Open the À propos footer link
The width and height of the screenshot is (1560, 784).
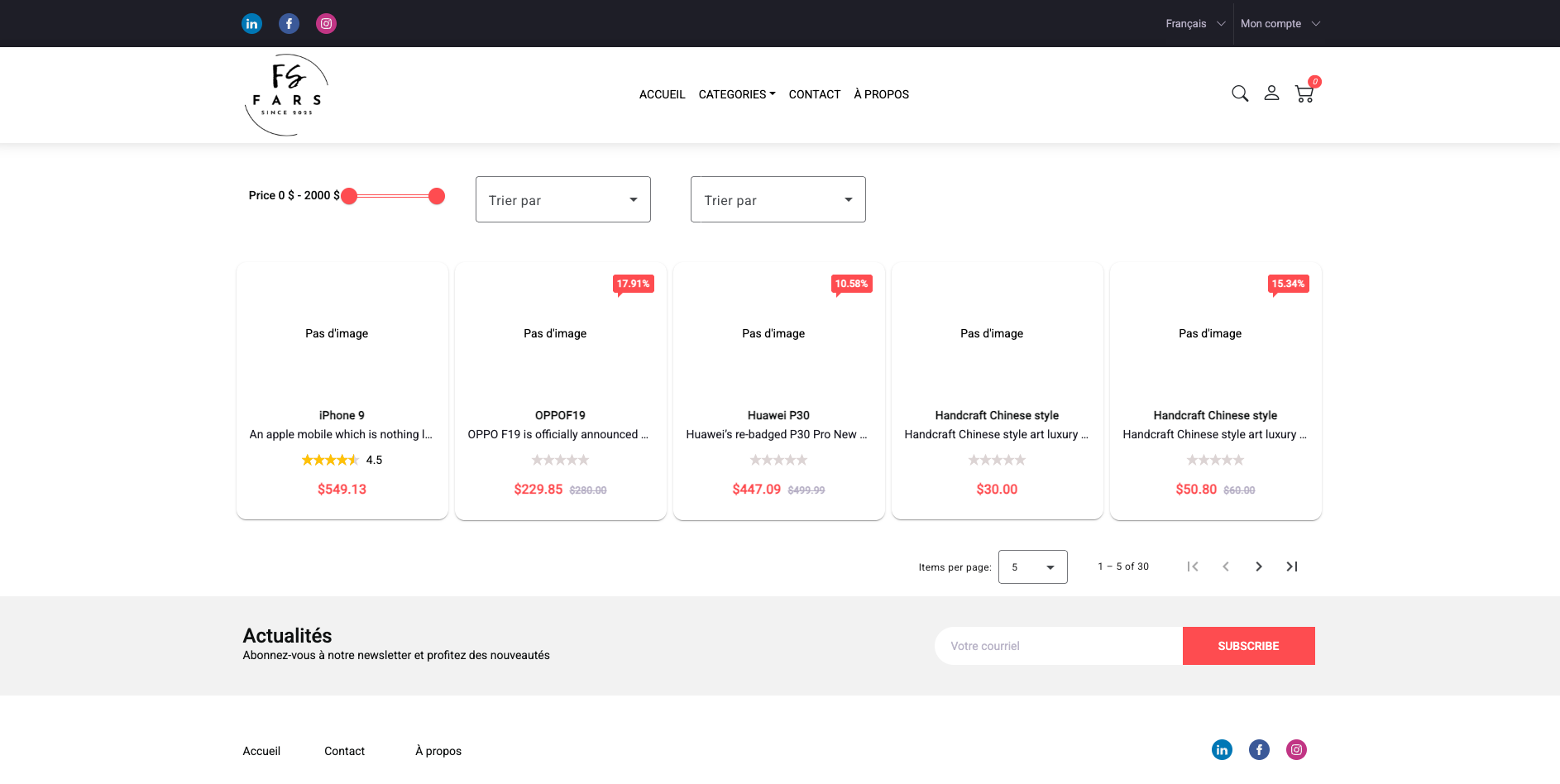point(438,751)
